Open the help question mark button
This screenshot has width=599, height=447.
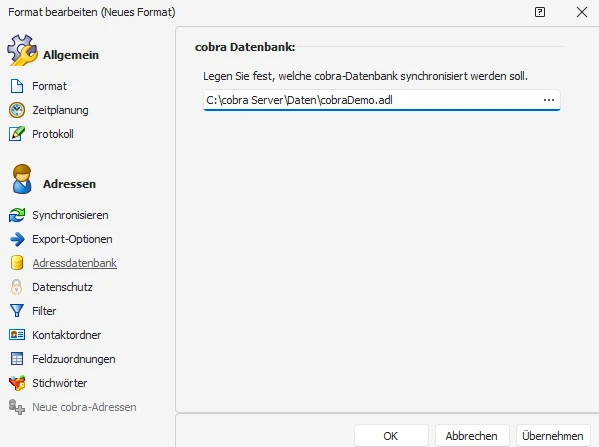click(540, 12)
